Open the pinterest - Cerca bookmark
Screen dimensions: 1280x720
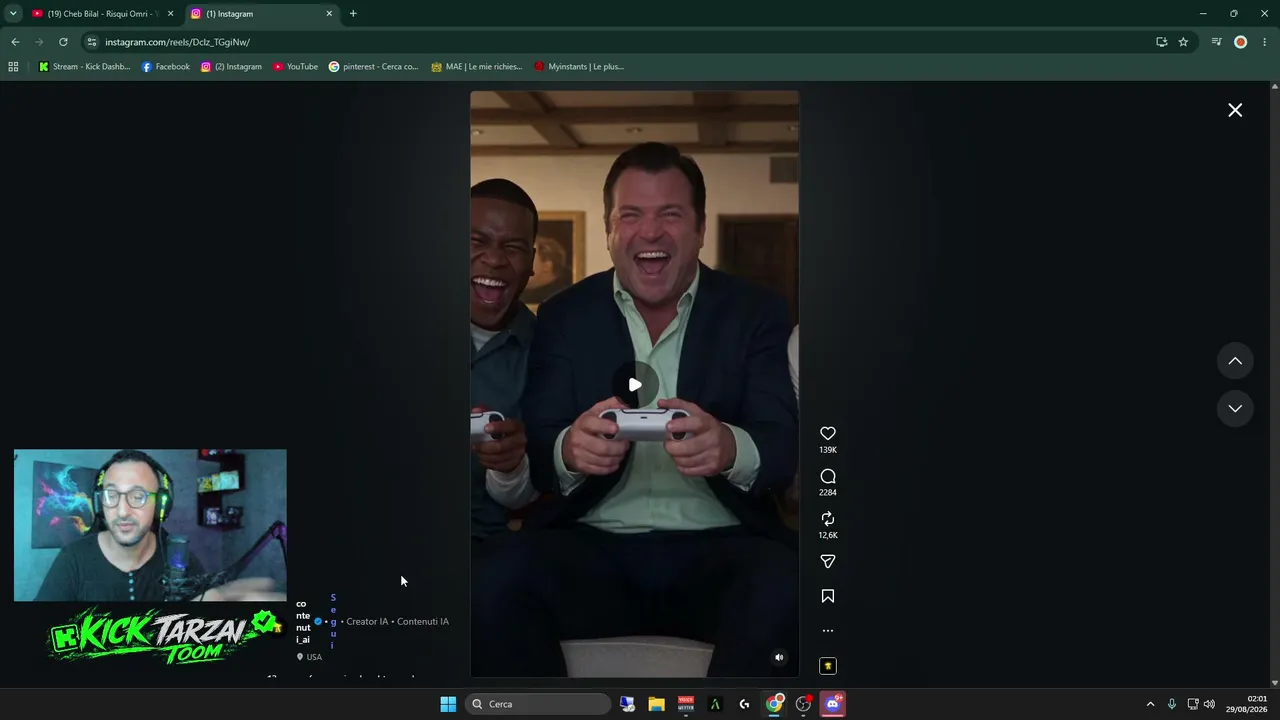click(x=374, y=67)
